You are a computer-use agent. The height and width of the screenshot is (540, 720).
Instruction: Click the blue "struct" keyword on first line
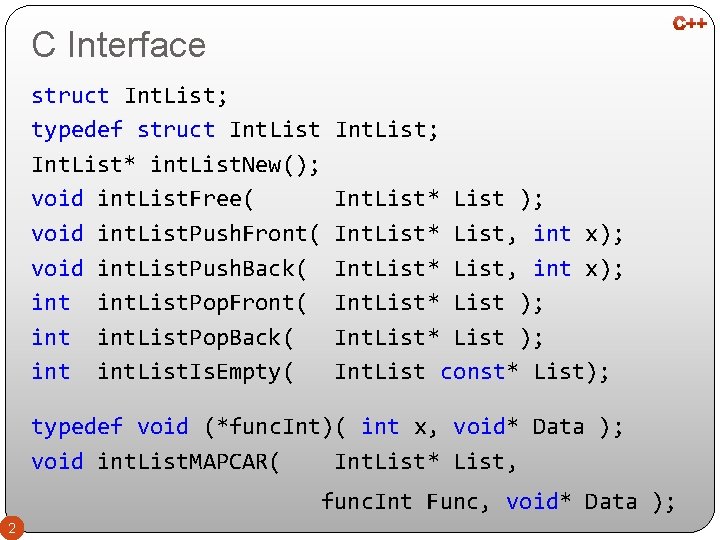coord(70,96)
